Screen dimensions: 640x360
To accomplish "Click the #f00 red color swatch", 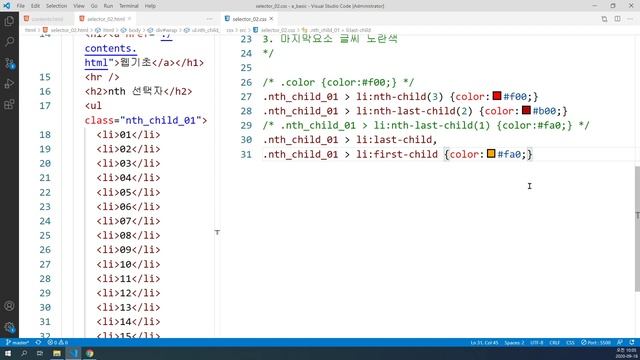I will [x=497, y=96].
